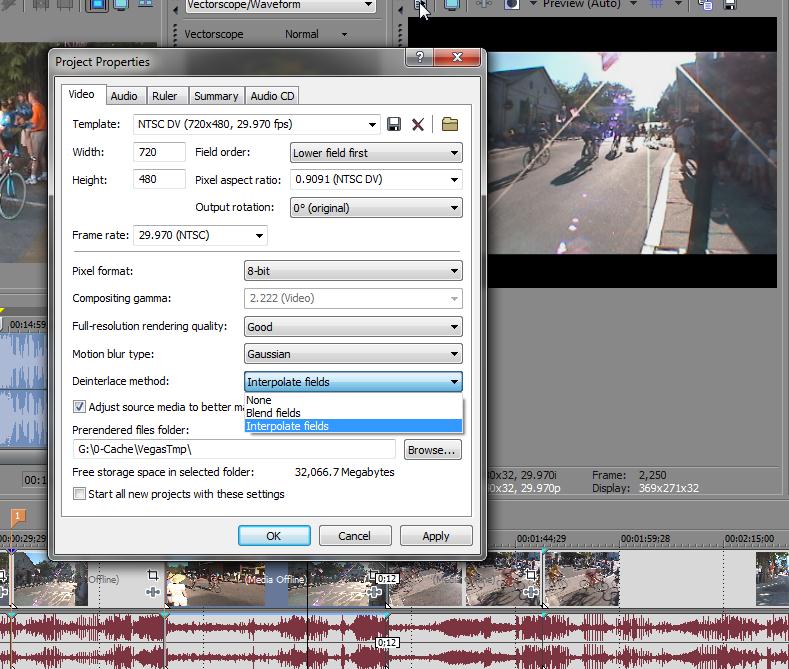The height and width of the screenshot is (669, 789).
Task: Enable 'Start all new projects with these settings'
Action: click(x=80, y=494)
